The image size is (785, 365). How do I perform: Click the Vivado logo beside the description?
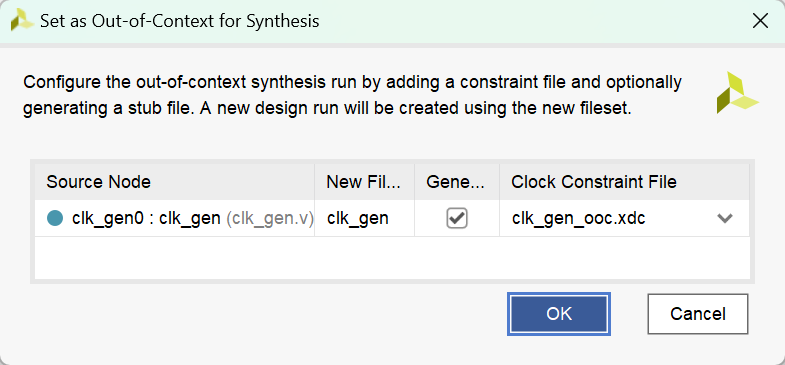pos(737,93)
